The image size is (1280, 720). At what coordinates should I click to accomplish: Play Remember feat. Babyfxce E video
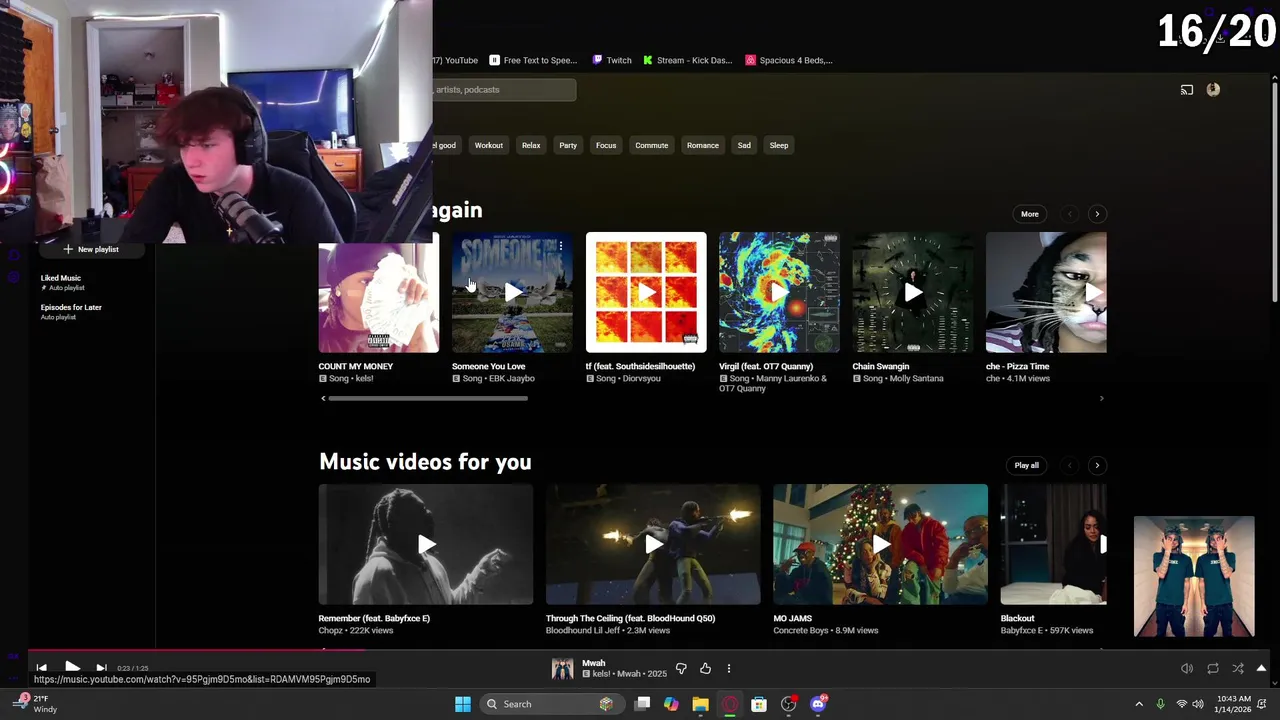[426, 544]
